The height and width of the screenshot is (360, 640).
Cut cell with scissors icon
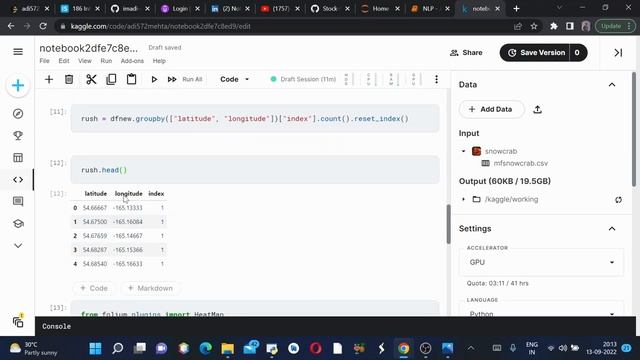[91, 79]
